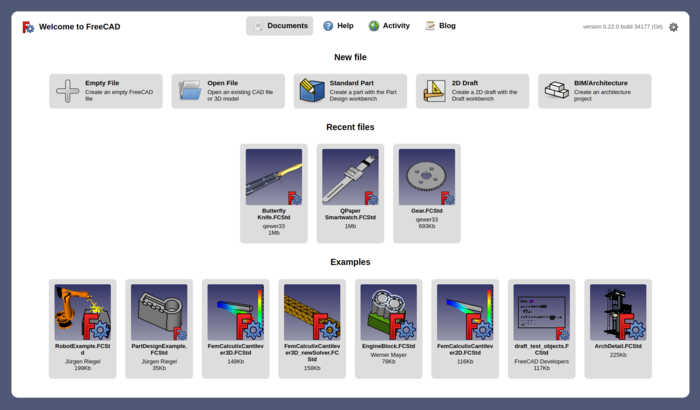Open FemCalculixCantilever3D.FCStd example thumbnail
This screenshot has height=410, width=700.
236,313
